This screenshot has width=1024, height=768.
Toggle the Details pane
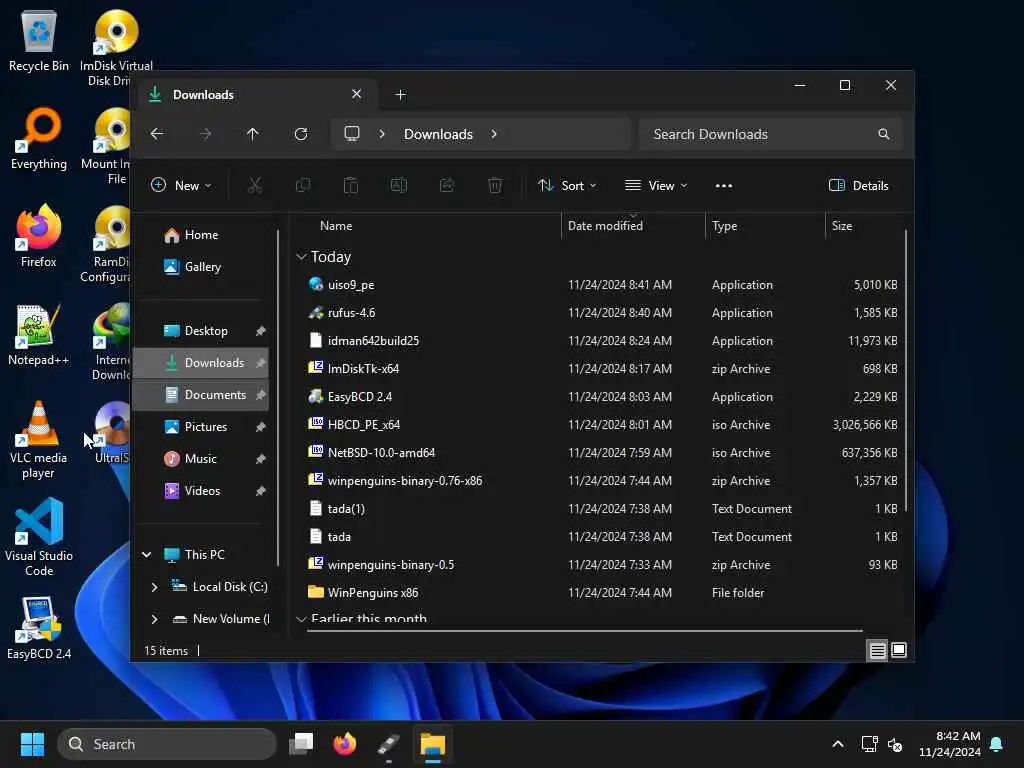[858, 185]
